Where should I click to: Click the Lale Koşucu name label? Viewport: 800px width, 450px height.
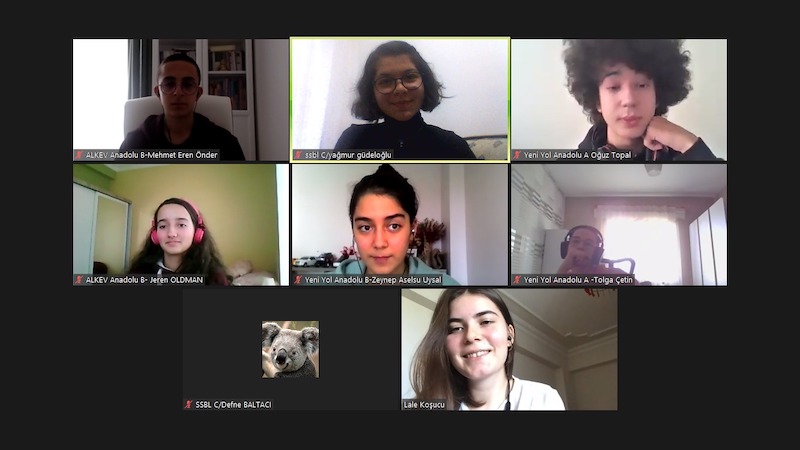424,405
